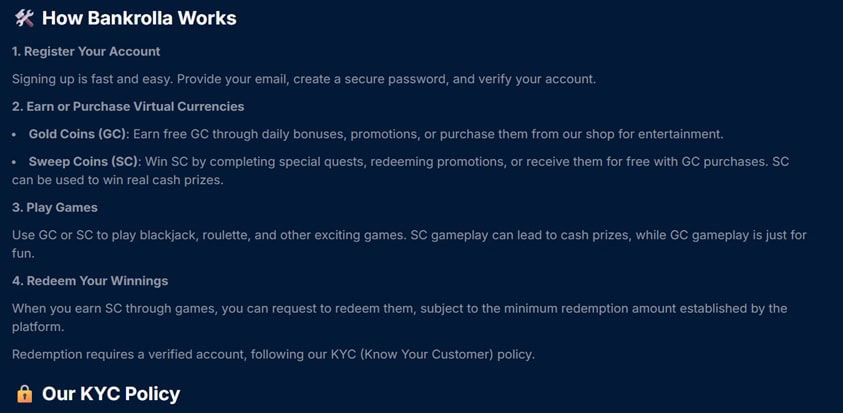Click the bold Gold Coins (GC) label
The image size is (843, 413).
pos(79,134)
